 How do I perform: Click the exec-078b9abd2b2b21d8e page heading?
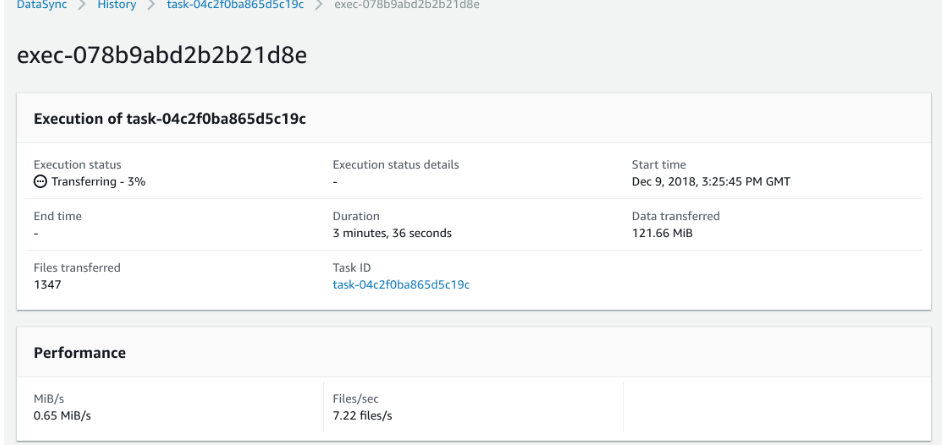(x=162, y=56)
